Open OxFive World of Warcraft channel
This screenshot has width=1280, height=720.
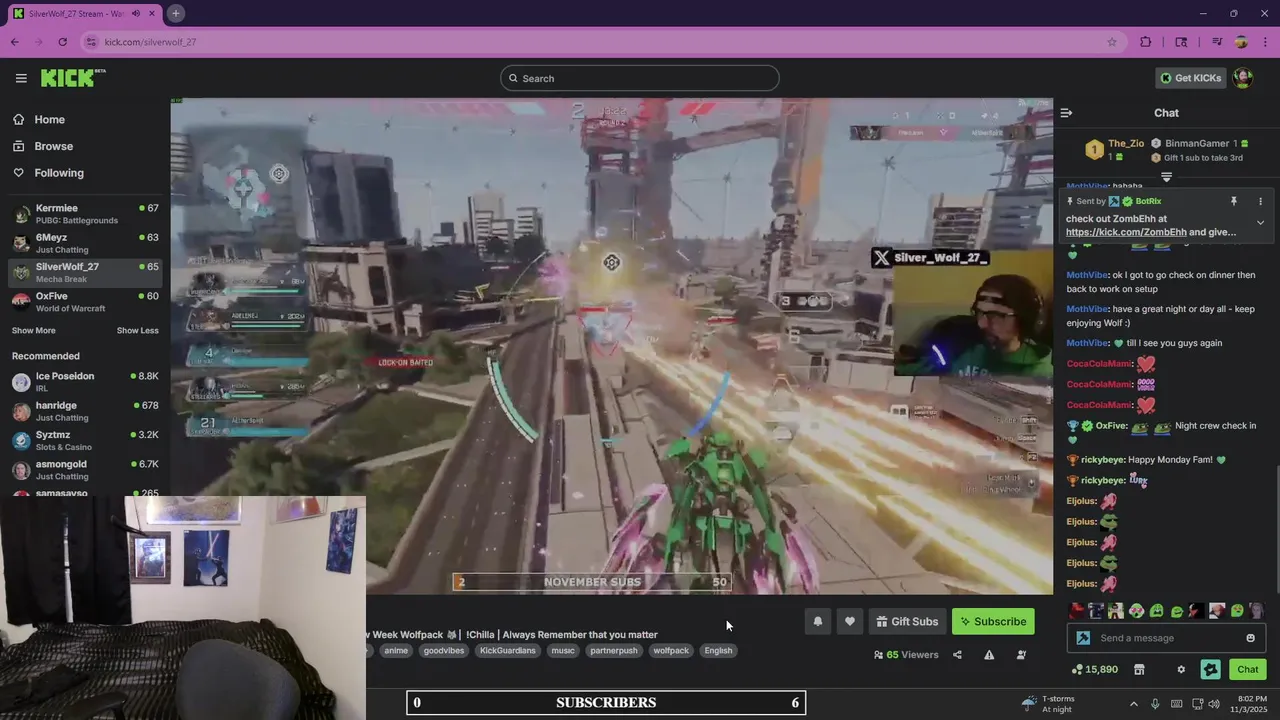pos(85,302)
